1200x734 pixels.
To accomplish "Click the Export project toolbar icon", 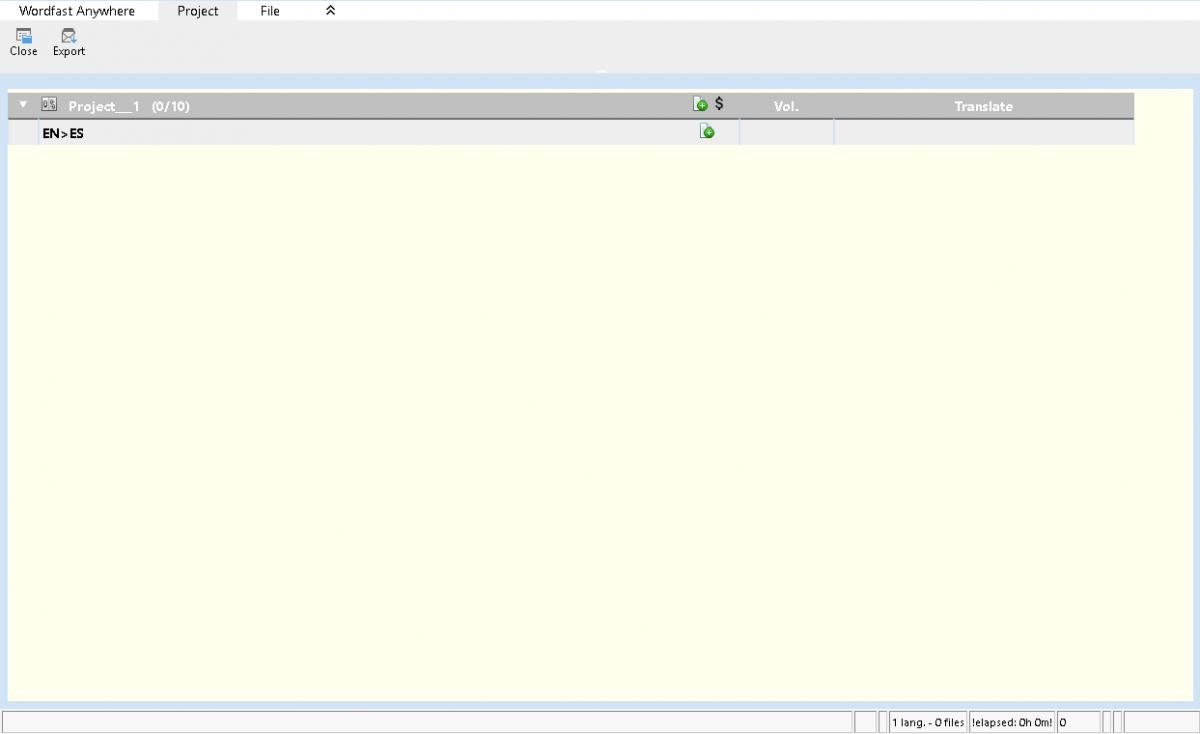I will click(69, 42).
